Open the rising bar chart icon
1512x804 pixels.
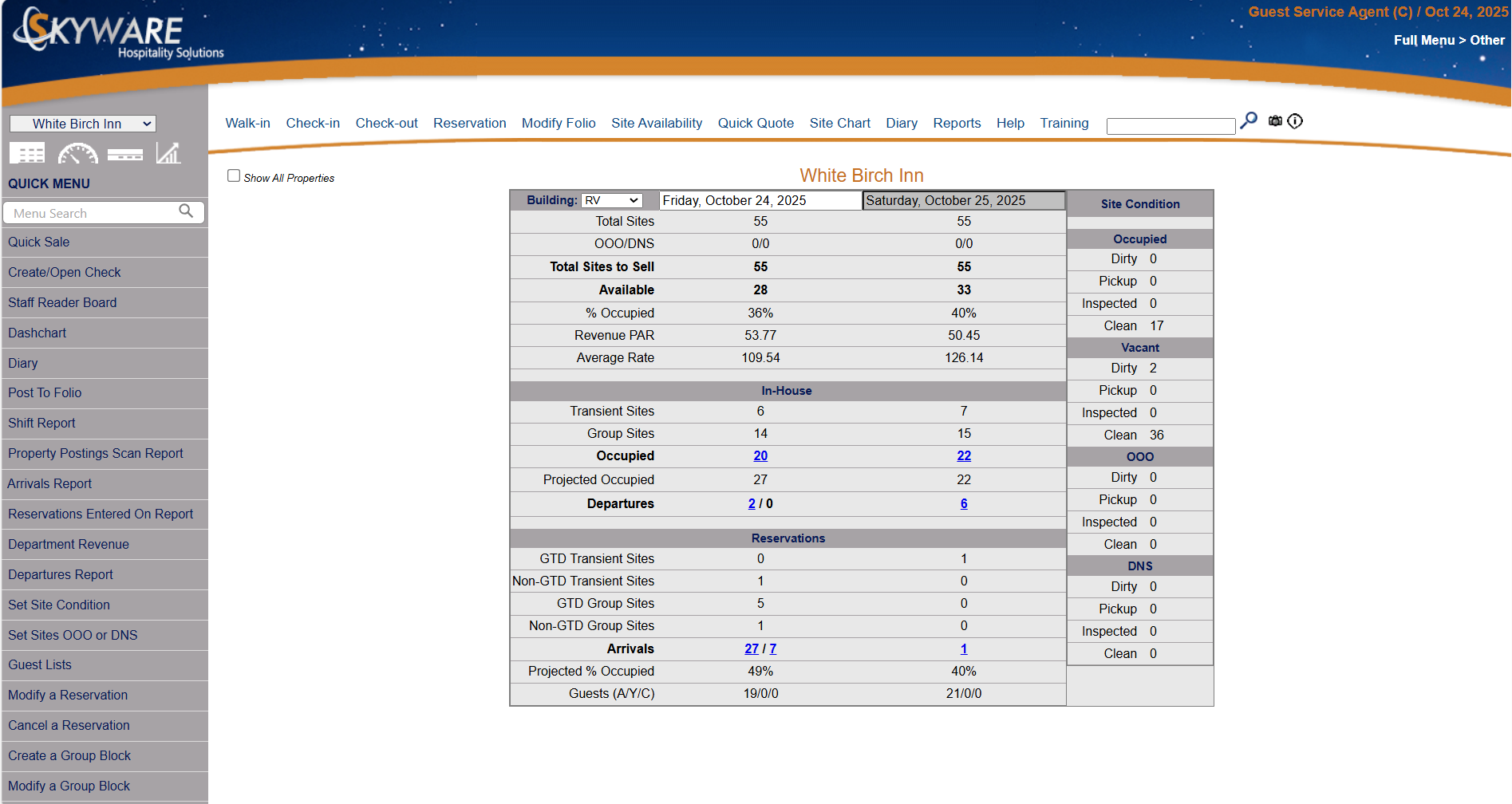[x=168, y=153]
